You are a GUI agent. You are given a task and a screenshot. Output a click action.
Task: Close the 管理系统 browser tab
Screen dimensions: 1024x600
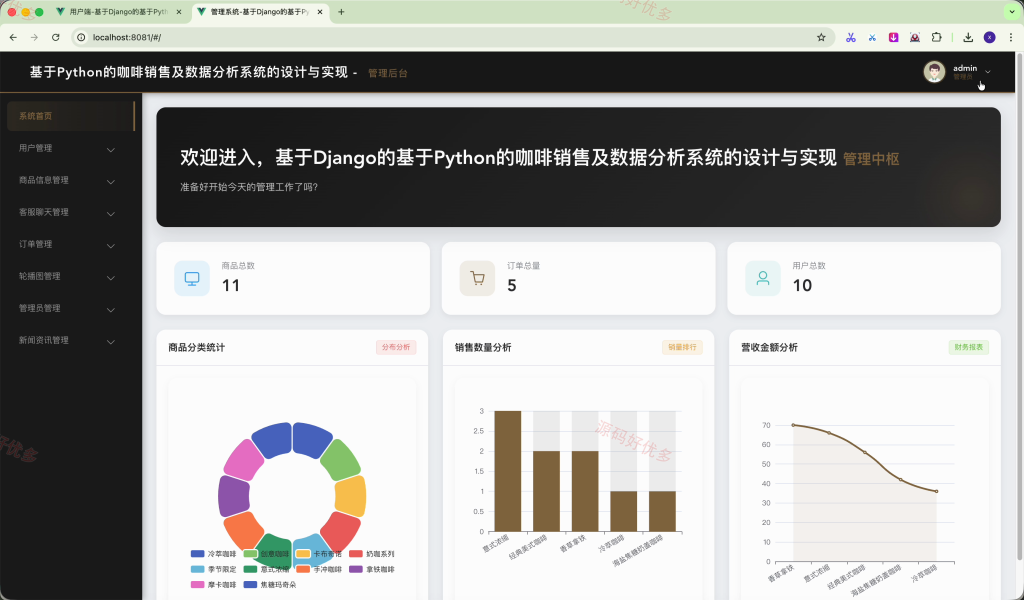pos(320,12)
